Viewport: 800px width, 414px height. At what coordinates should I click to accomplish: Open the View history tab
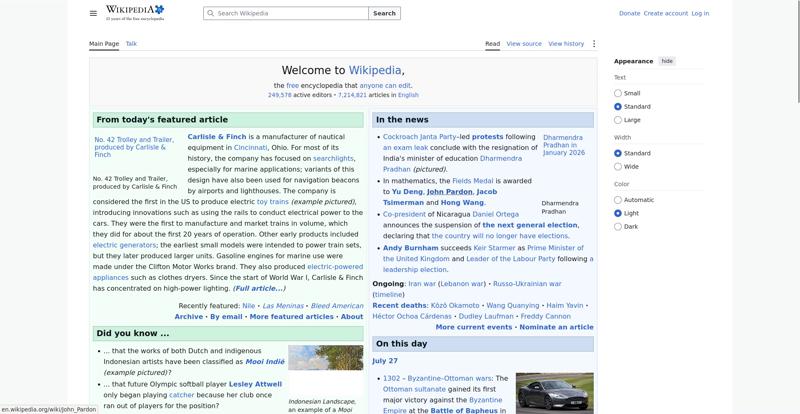click(x=566, y=44)
